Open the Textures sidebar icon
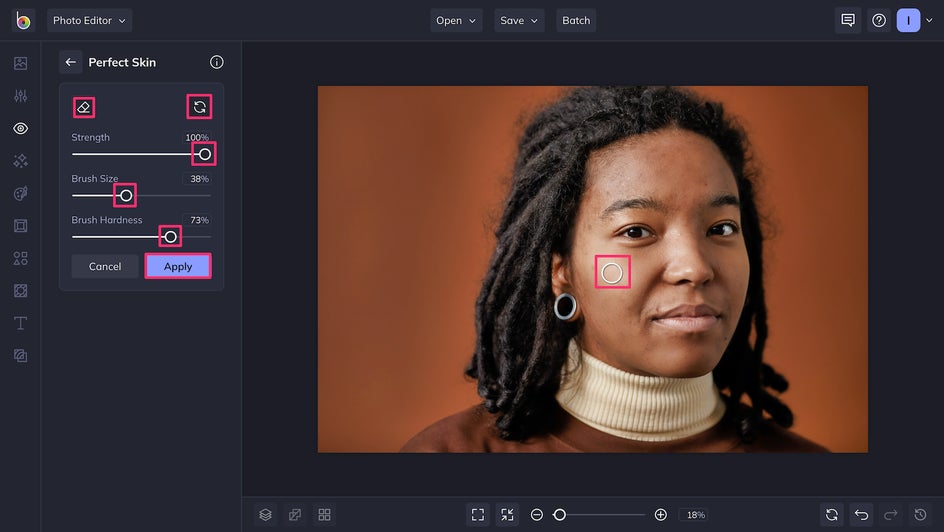Image resolution: width=944 pixels, height=532 pixels. pos(20,356)
